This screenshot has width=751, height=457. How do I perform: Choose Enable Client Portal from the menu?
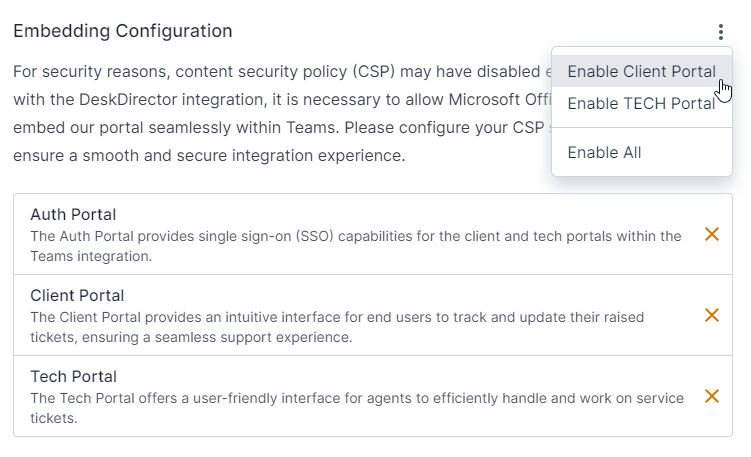tap(642, 71)
